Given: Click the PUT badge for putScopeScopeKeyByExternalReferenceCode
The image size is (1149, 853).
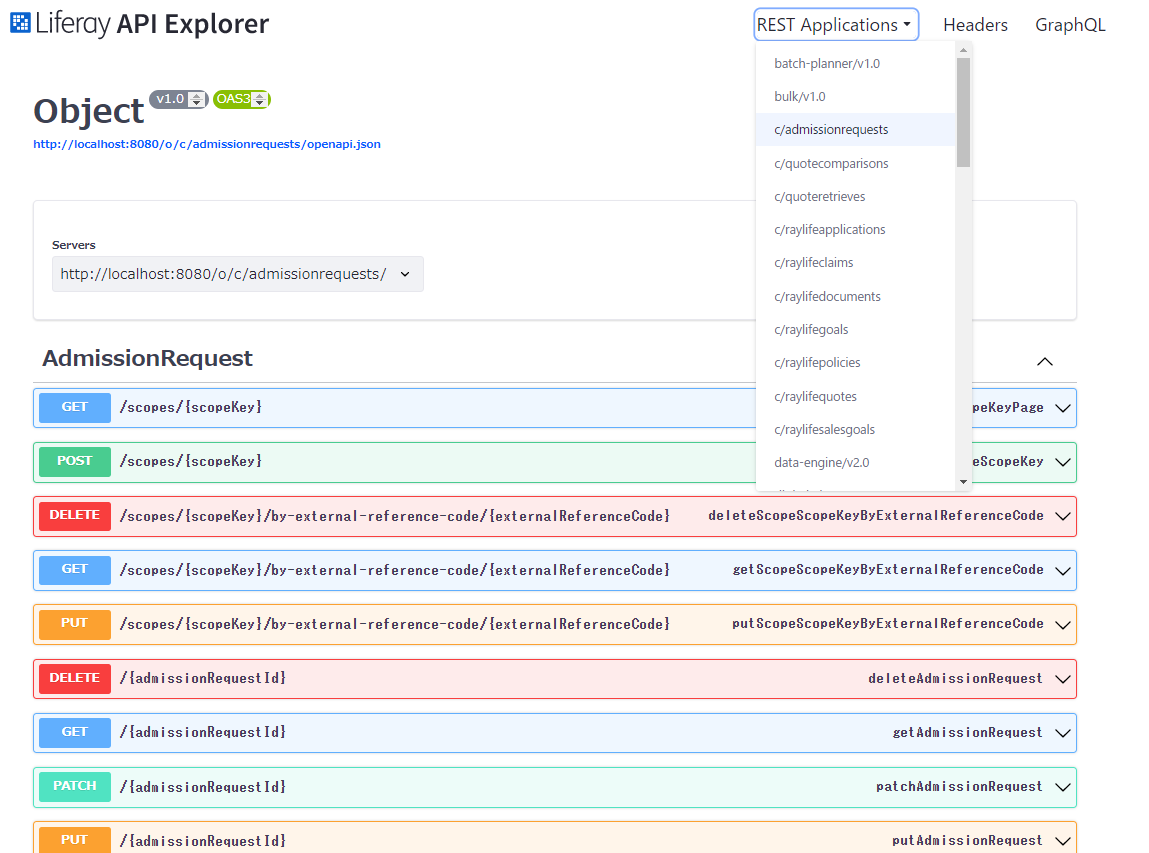Looking at the screenshot, I should (75, 624).
